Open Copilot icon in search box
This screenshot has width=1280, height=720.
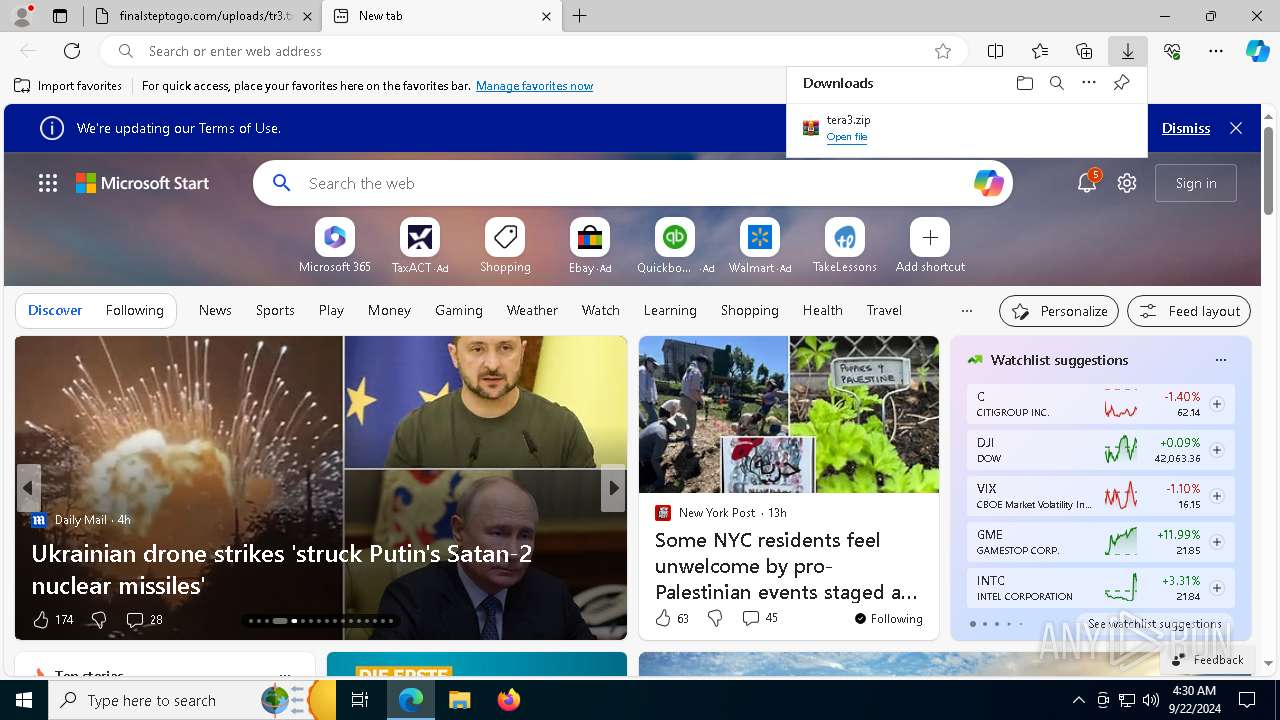[x=988, y=183]
